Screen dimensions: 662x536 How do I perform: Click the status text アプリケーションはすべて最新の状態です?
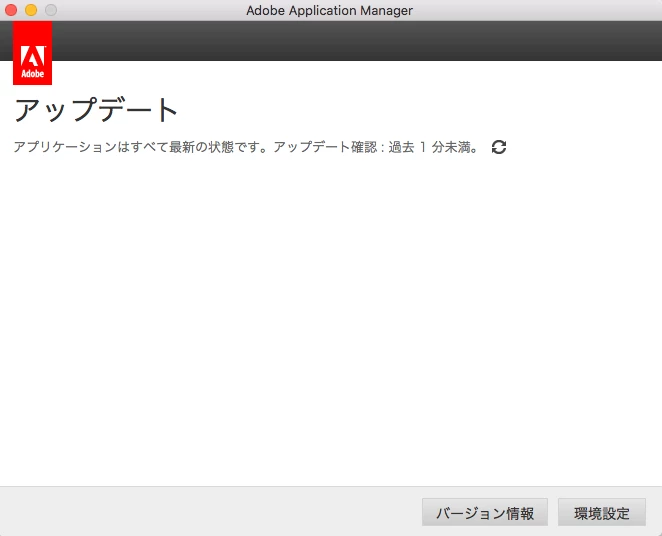pos(141,147)
